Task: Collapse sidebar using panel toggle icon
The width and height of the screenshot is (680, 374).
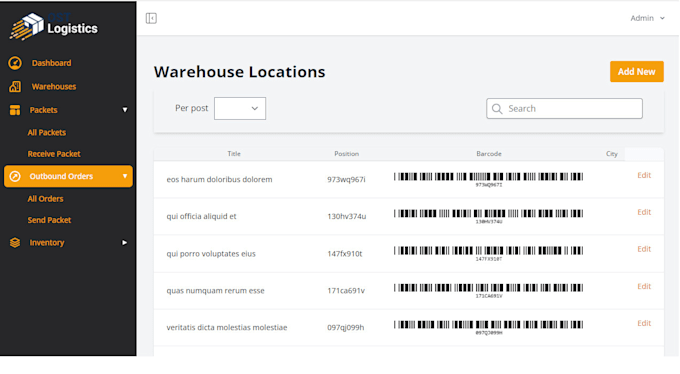Action: 151,18
